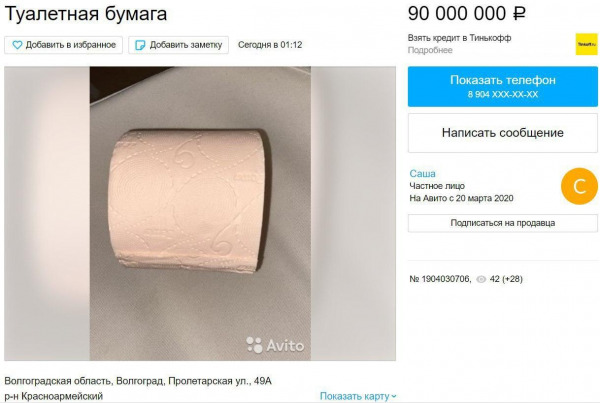Click the blurred left edge of photo gallery
The height and width of the screenshot is (403, 600).
[x=47, y=214]
